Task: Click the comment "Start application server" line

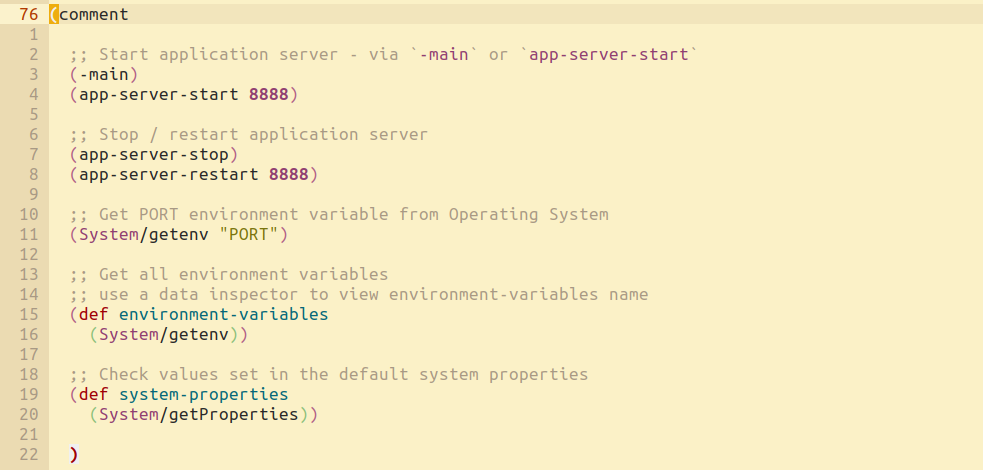Action: (x=384, y=54)
